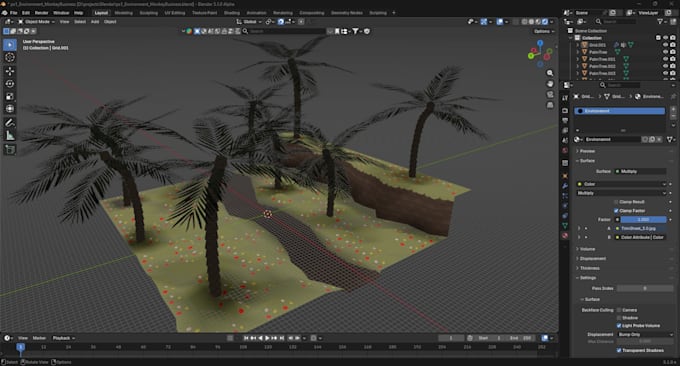Open the Object Mode dropdown

coord(36,22)
